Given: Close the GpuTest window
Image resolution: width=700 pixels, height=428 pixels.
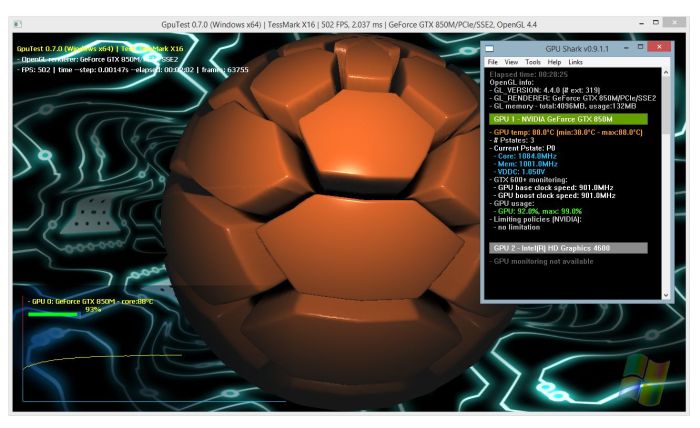Looking at the screenshot, I should [674, 22].
